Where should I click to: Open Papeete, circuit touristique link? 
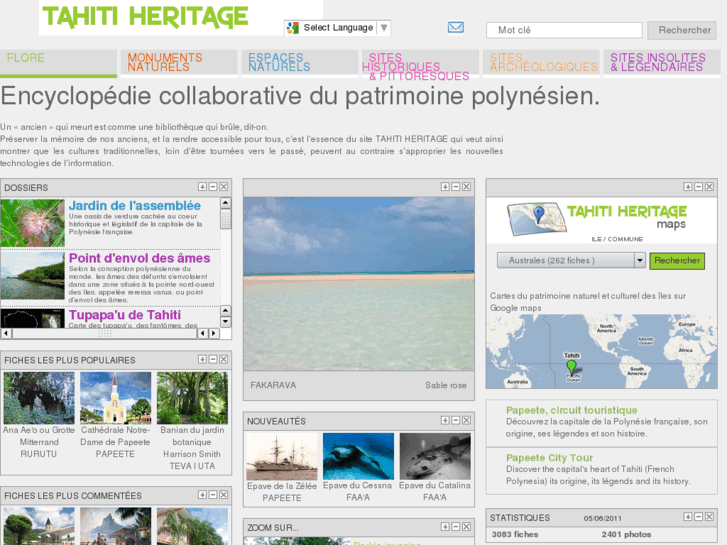(x=571, y=410)
